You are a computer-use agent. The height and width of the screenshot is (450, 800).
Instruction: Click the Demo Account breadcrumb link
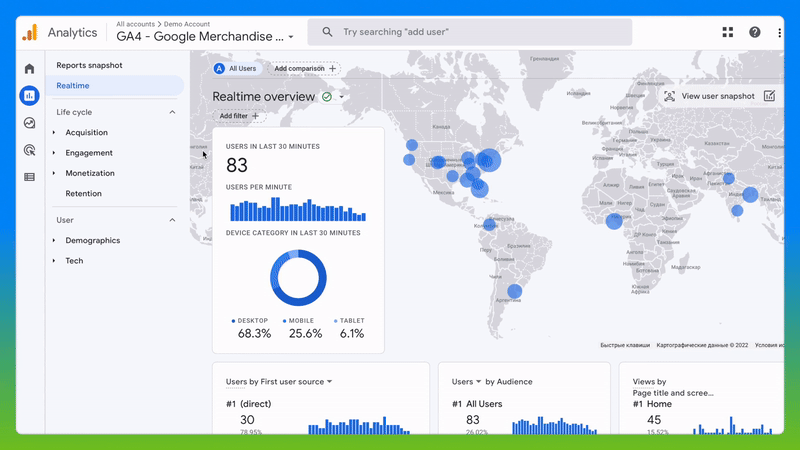coord(187,24)
